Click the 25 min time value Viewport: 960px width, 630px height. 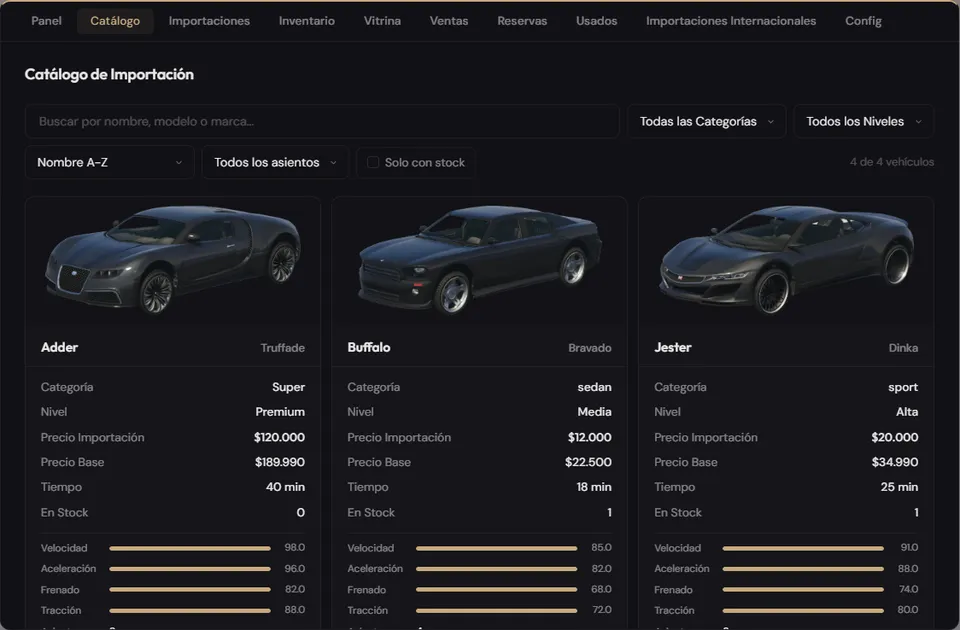pos(899,487)
